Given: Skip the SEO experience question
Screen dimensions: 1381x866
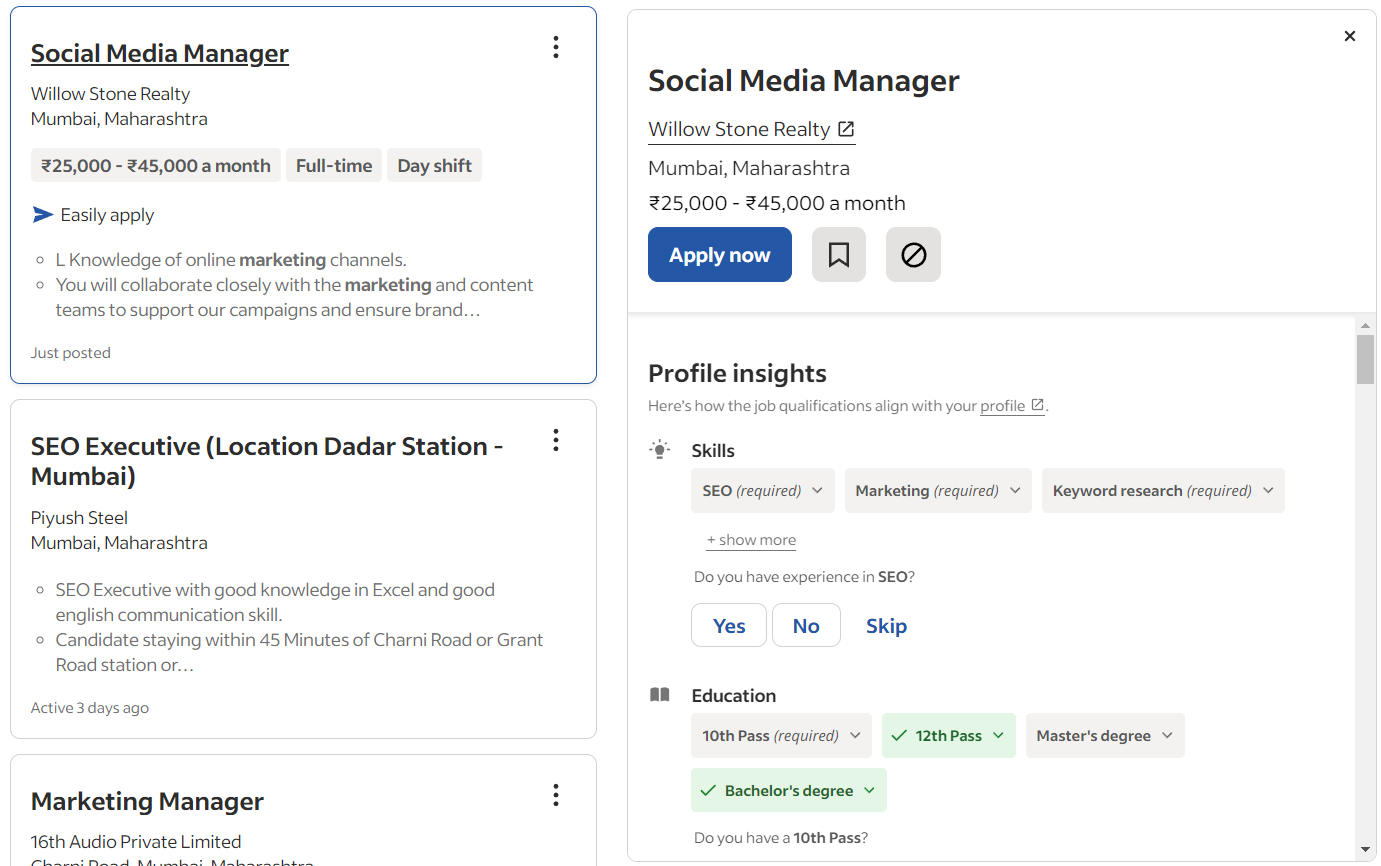Looking at the screenshot, I should pyautogui.click(x=886, y=626).
